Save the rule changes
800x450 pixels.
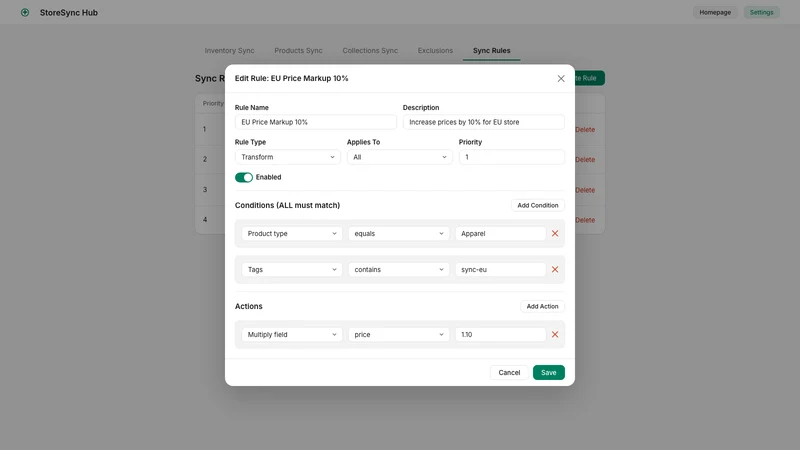tap(548, 372)
